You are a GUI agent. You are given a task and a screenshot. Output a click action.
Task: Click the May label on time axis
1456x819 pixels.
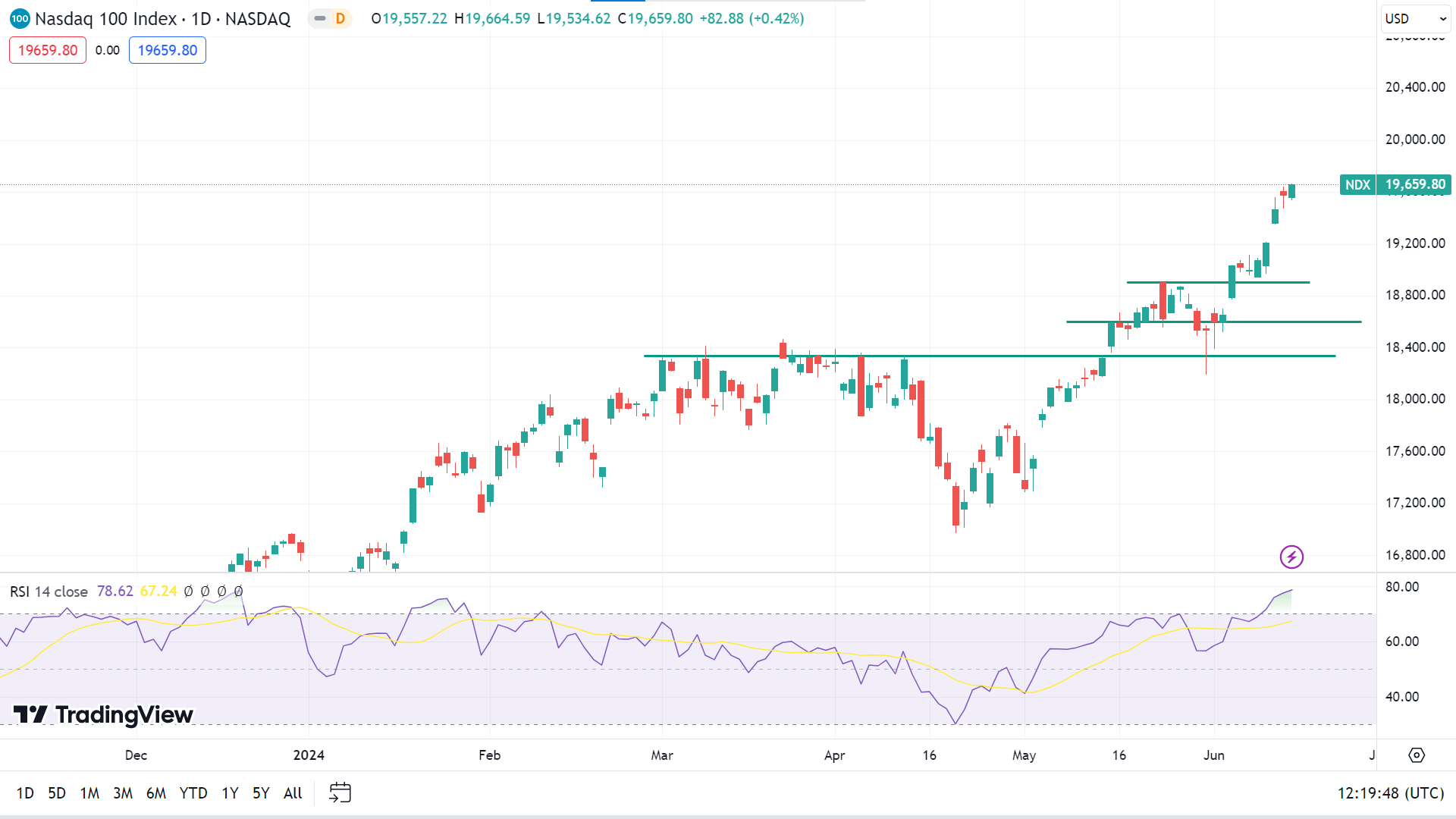tap(1024, 755)
